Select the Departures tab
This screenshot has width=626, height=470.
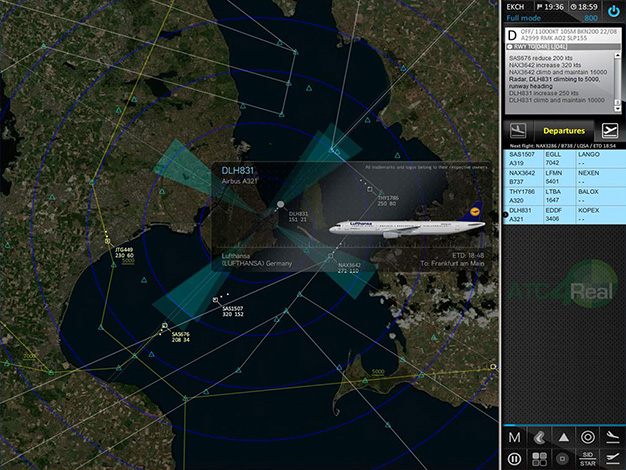[563, 130]
